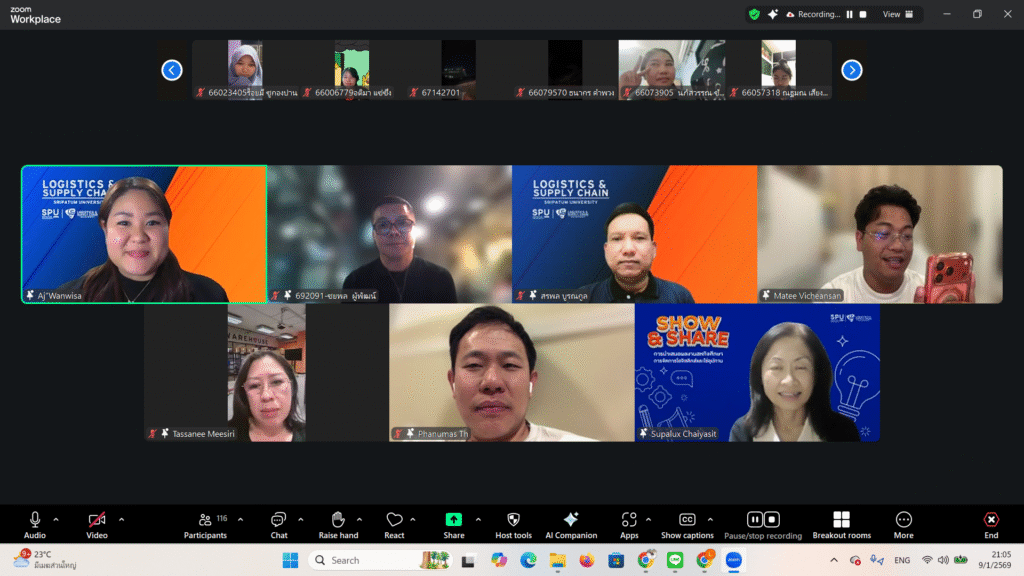The image size is (1024, 576).
Task: Turn on the Video camera
Action: point(97,520)
